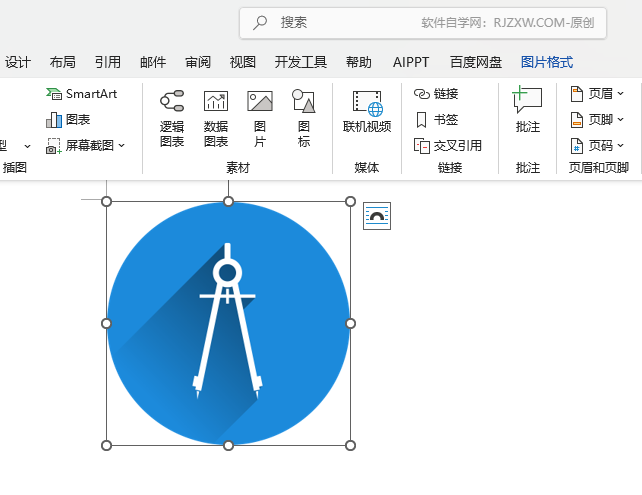This screenshot has width=642, height=495.
Task: Switch to the 邮件 tab
Action: tap(153, 62)
